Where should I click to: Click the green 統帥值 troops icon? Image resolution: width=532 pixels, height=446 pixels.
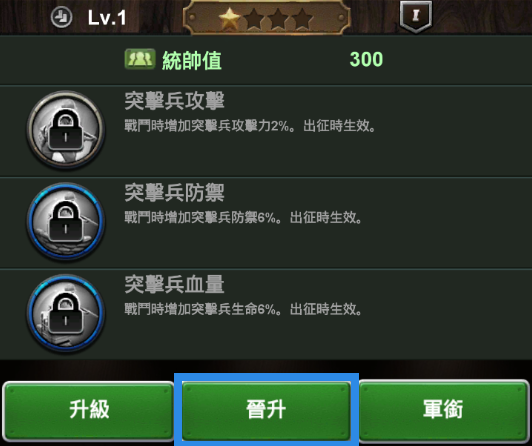click(x=140, y=59)
